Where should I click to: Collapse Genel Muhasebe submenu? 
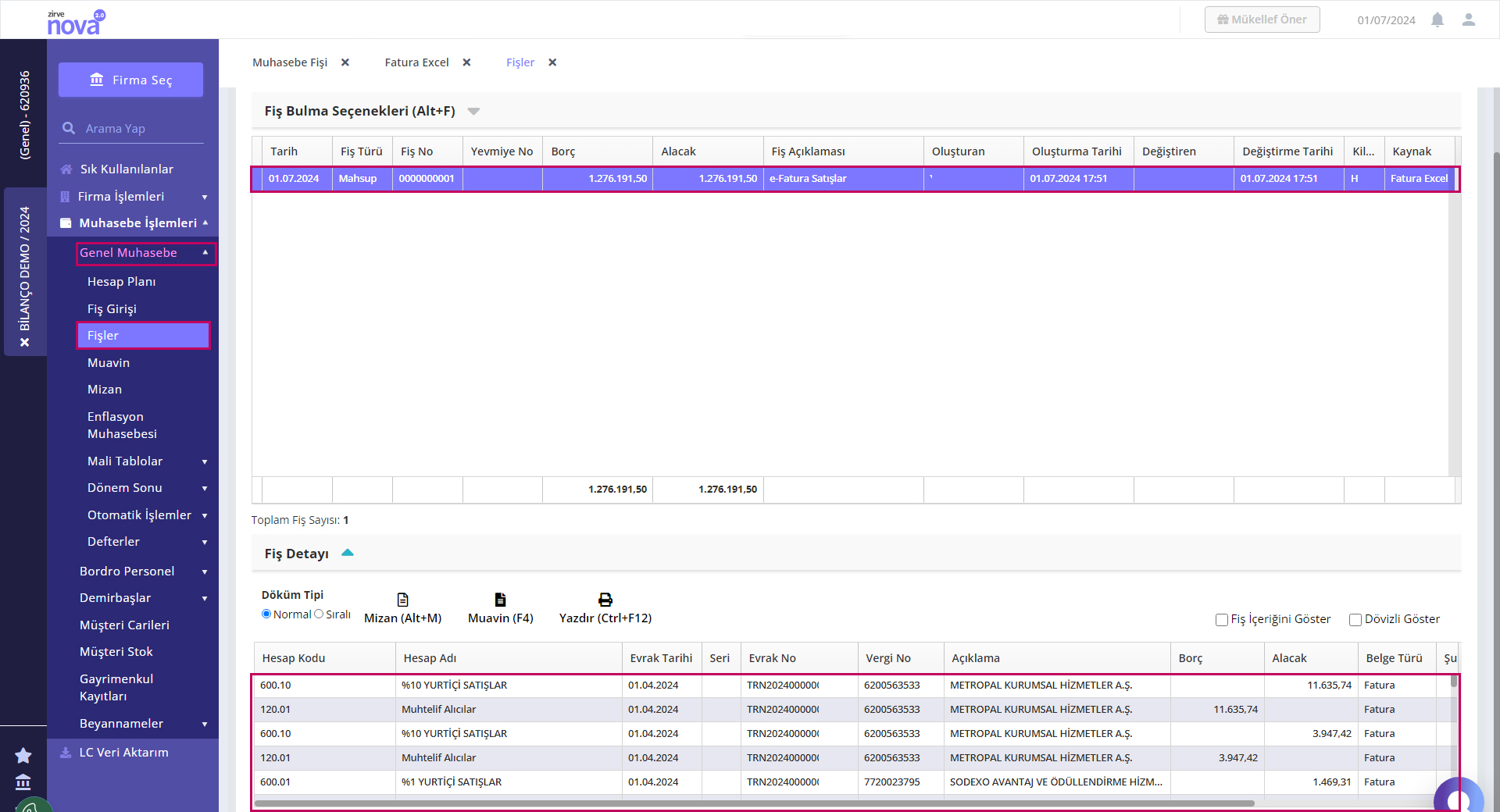pos(205,252)
